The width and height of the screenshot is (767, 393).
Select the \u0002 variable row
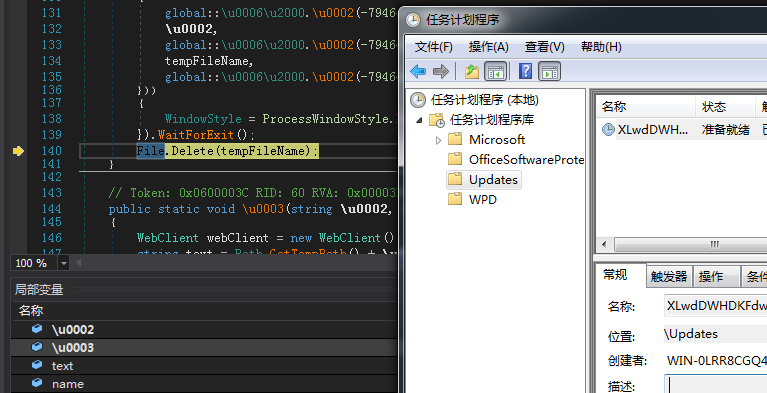(204, 329)
